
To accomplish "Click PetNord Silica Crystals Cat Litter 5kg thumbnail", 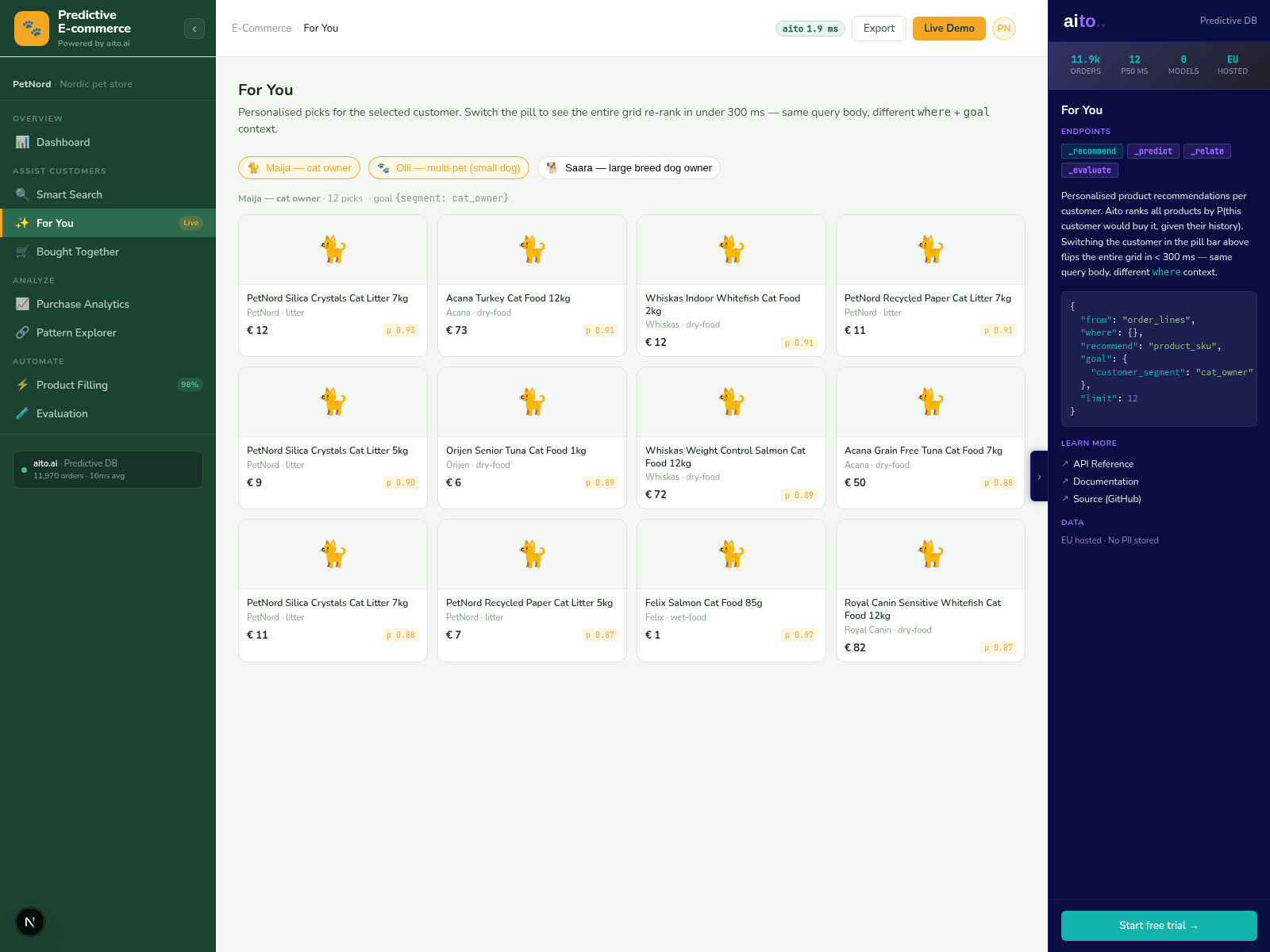I will [x=333, y=402].
